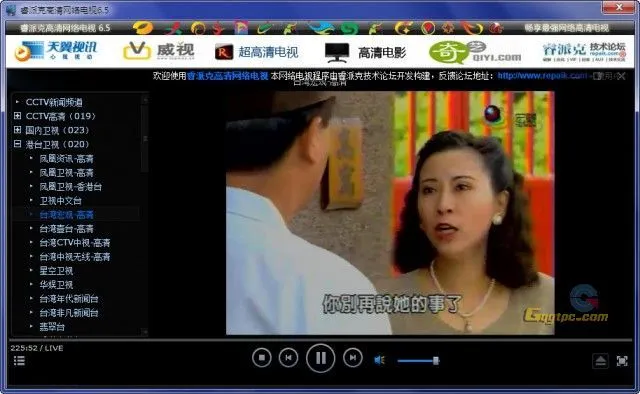Viewport: 640px width, 394px height.
Task: Click the blue wave channel logo
Action: (x=321, y=28)
